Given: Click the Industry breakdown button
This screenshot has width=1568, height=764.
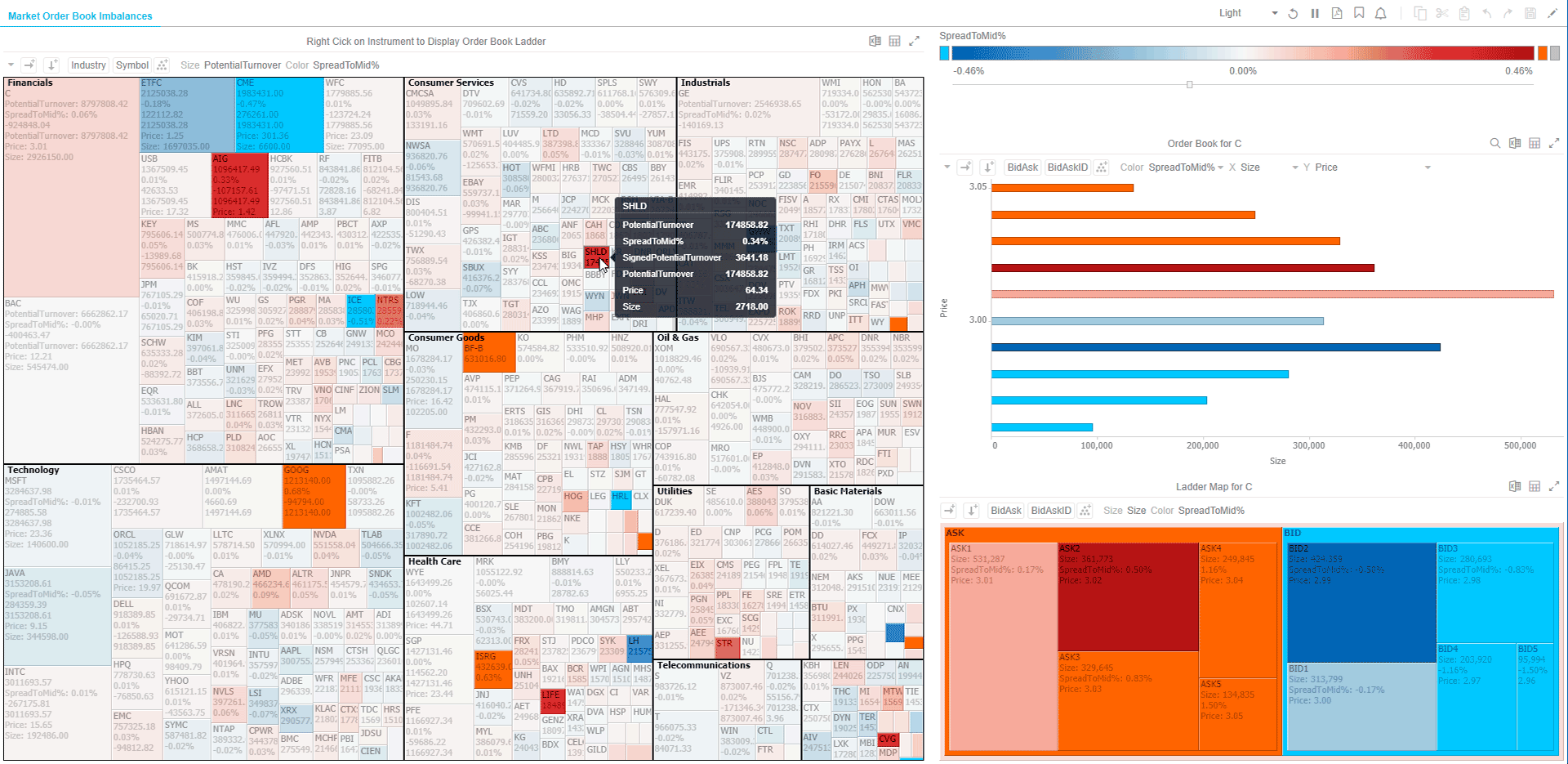Looking at the screenshot, I should click(88, 65).
